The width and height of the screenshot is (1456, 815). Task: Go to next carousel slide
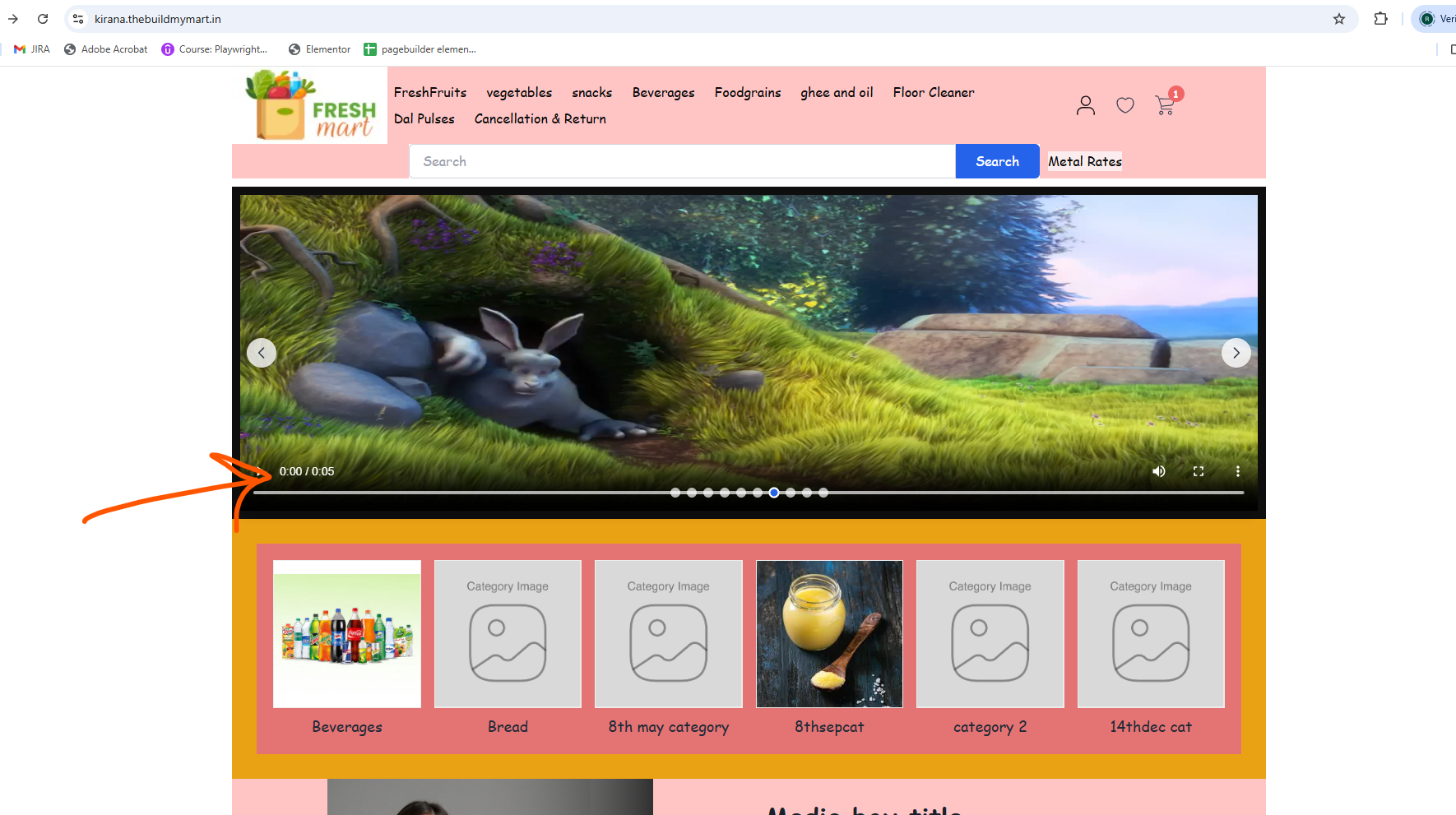[x=1236, y=353]
